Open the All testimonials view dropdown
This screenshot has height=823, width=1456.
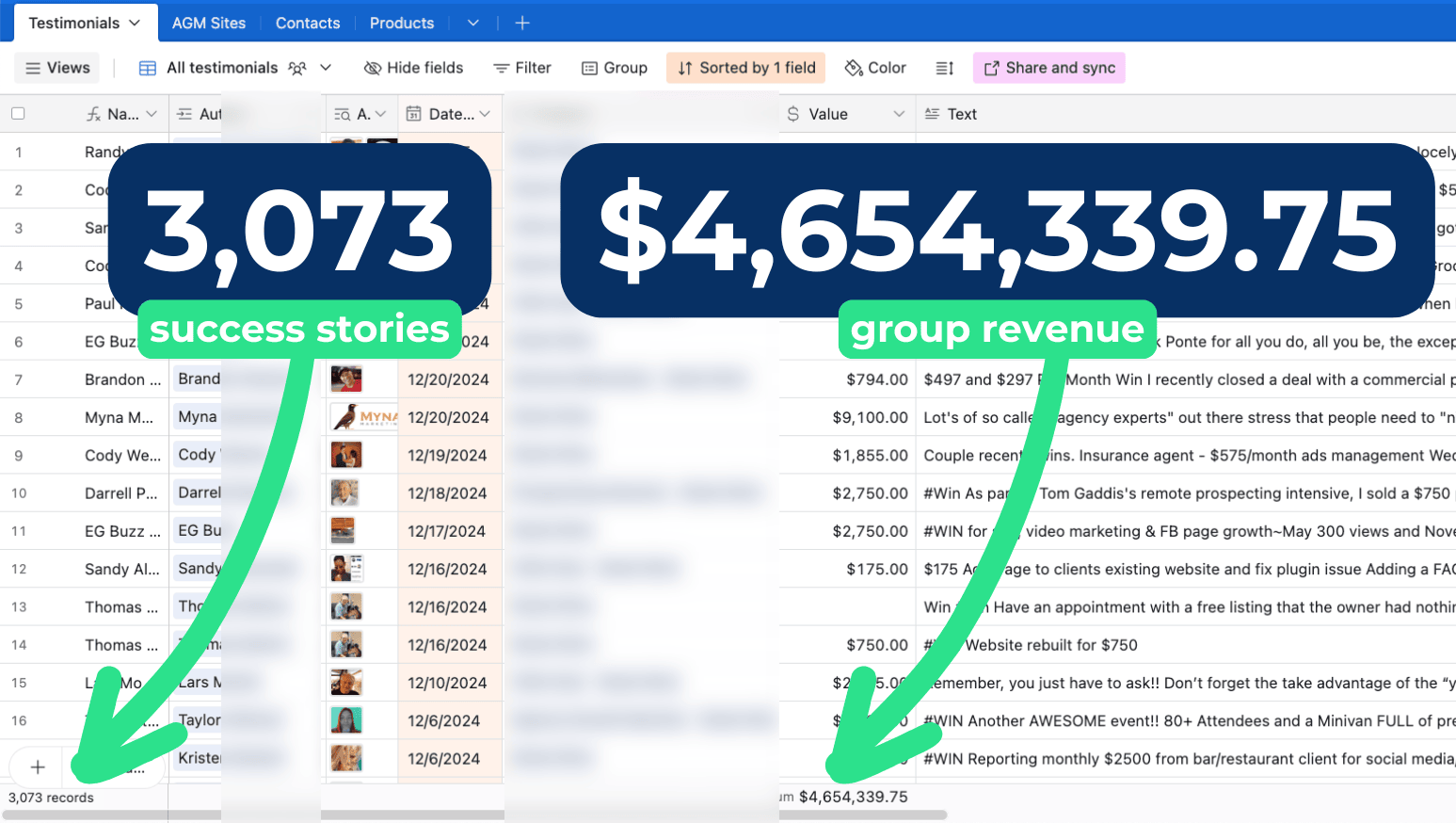pyautogui.click(x=326, y=68)
